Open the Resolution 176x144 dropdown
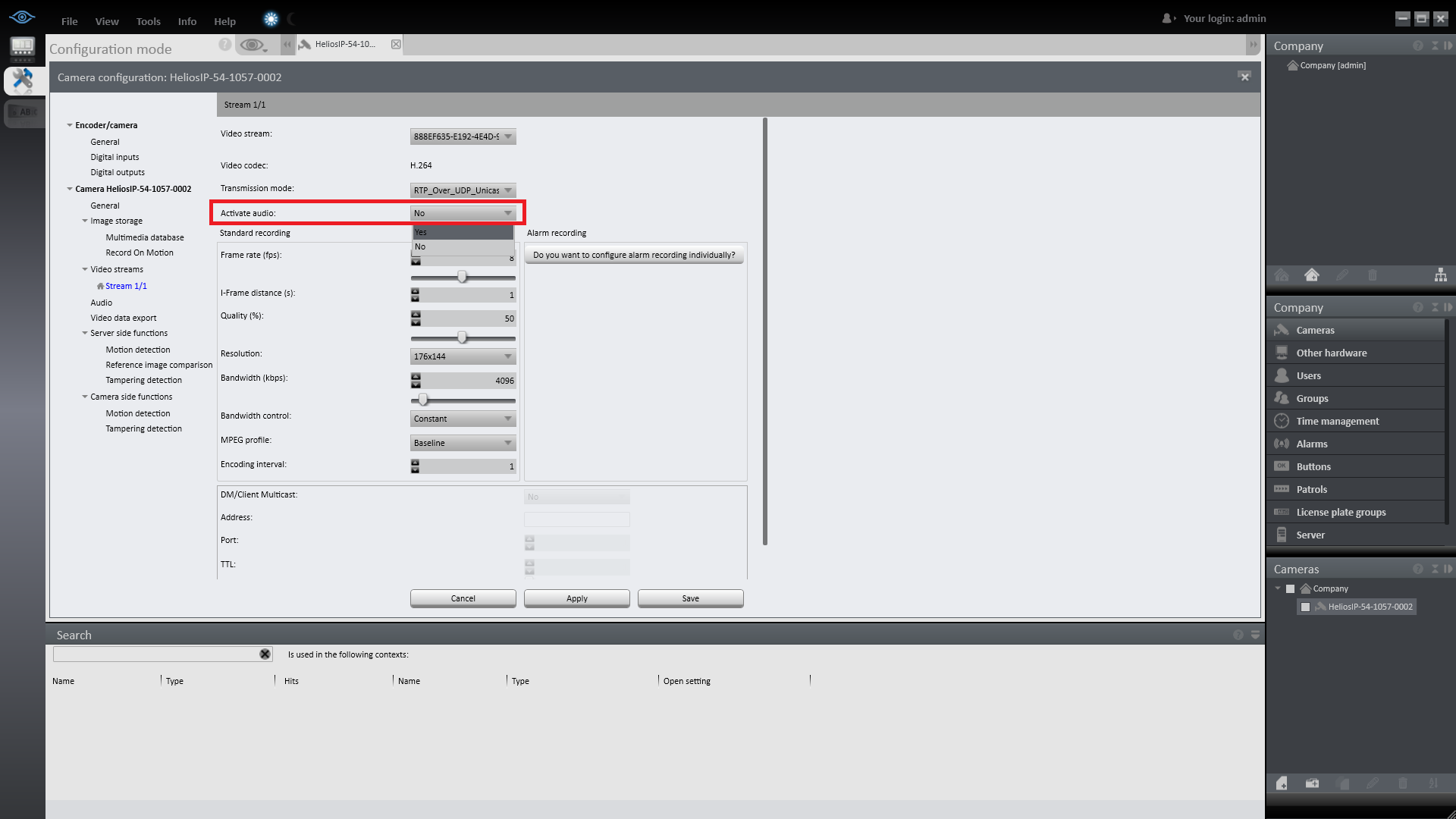Viewport: 1456px width, 819px height. 463,356
